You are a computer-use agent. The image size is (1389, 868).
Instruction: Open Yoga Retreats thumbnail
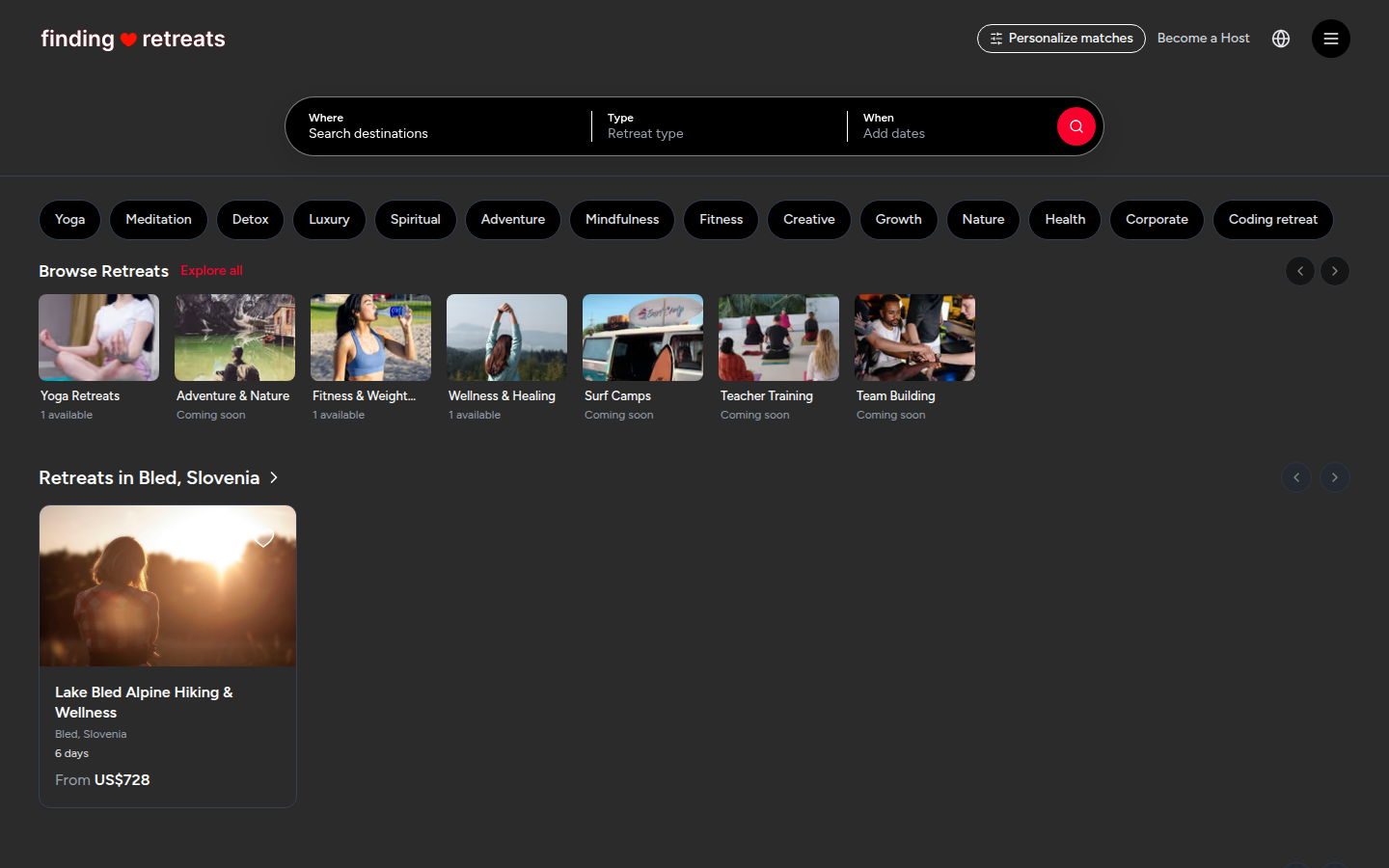[x=98, y=338]
